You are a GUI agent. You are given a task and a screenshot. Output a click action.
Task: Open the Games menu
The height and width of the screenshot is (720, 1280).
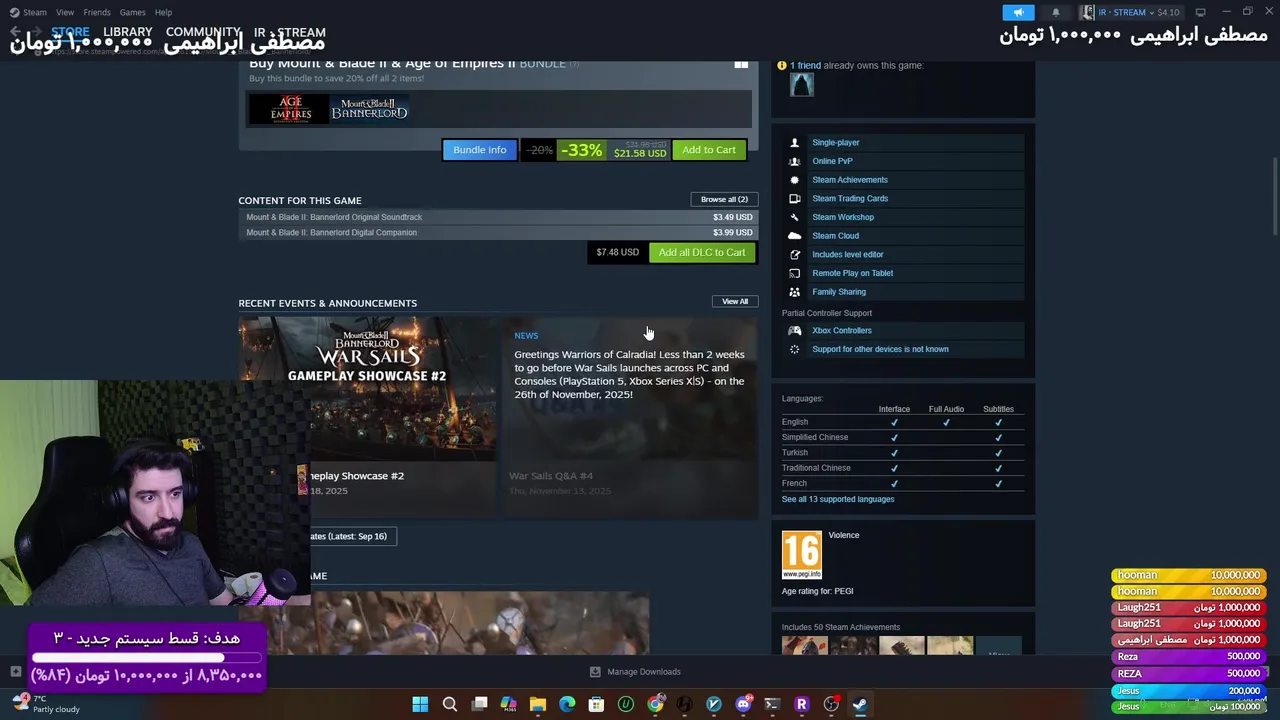pos(132,12)
